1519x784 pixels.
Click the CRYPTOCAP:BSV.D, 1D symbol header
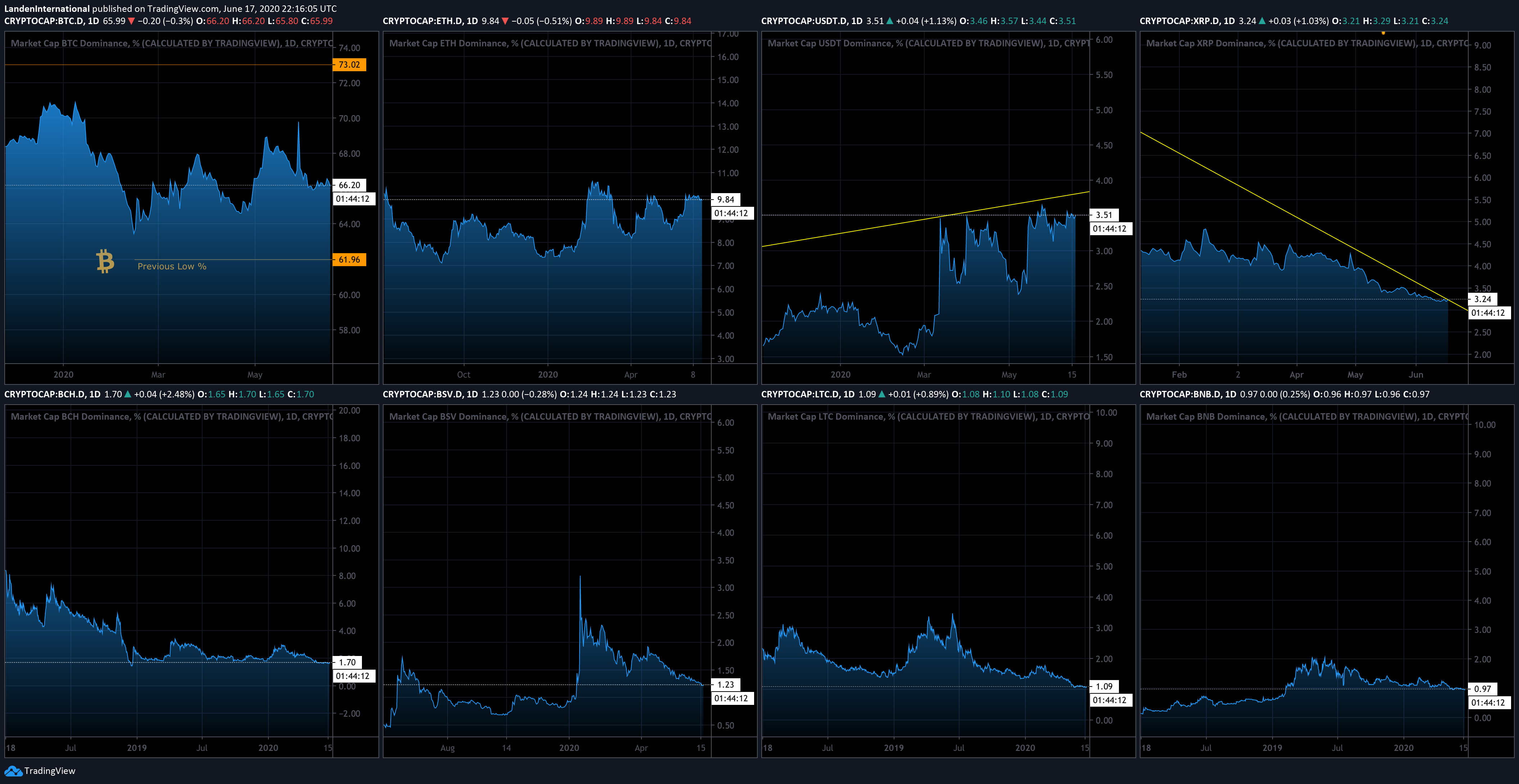[430, 395]
